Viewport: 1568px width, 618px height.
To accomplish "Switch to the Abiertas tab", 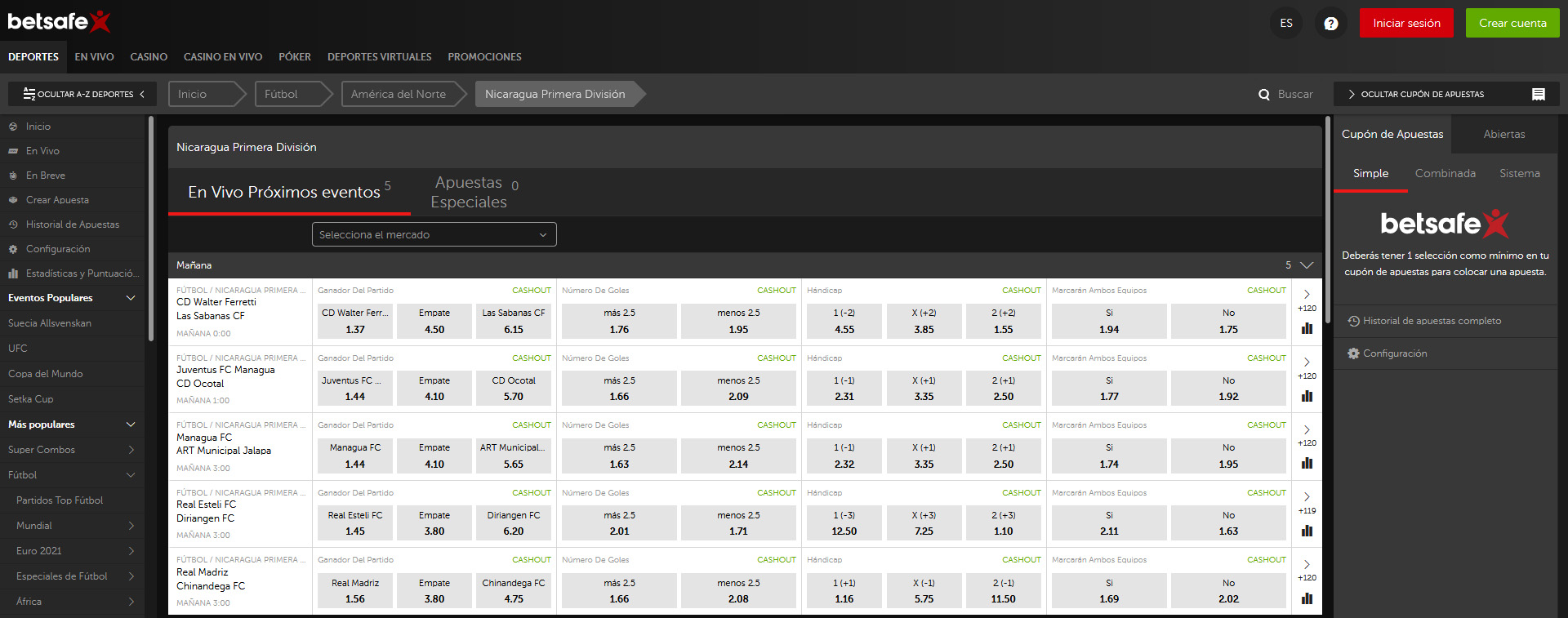I will [x=1504, y=134].
